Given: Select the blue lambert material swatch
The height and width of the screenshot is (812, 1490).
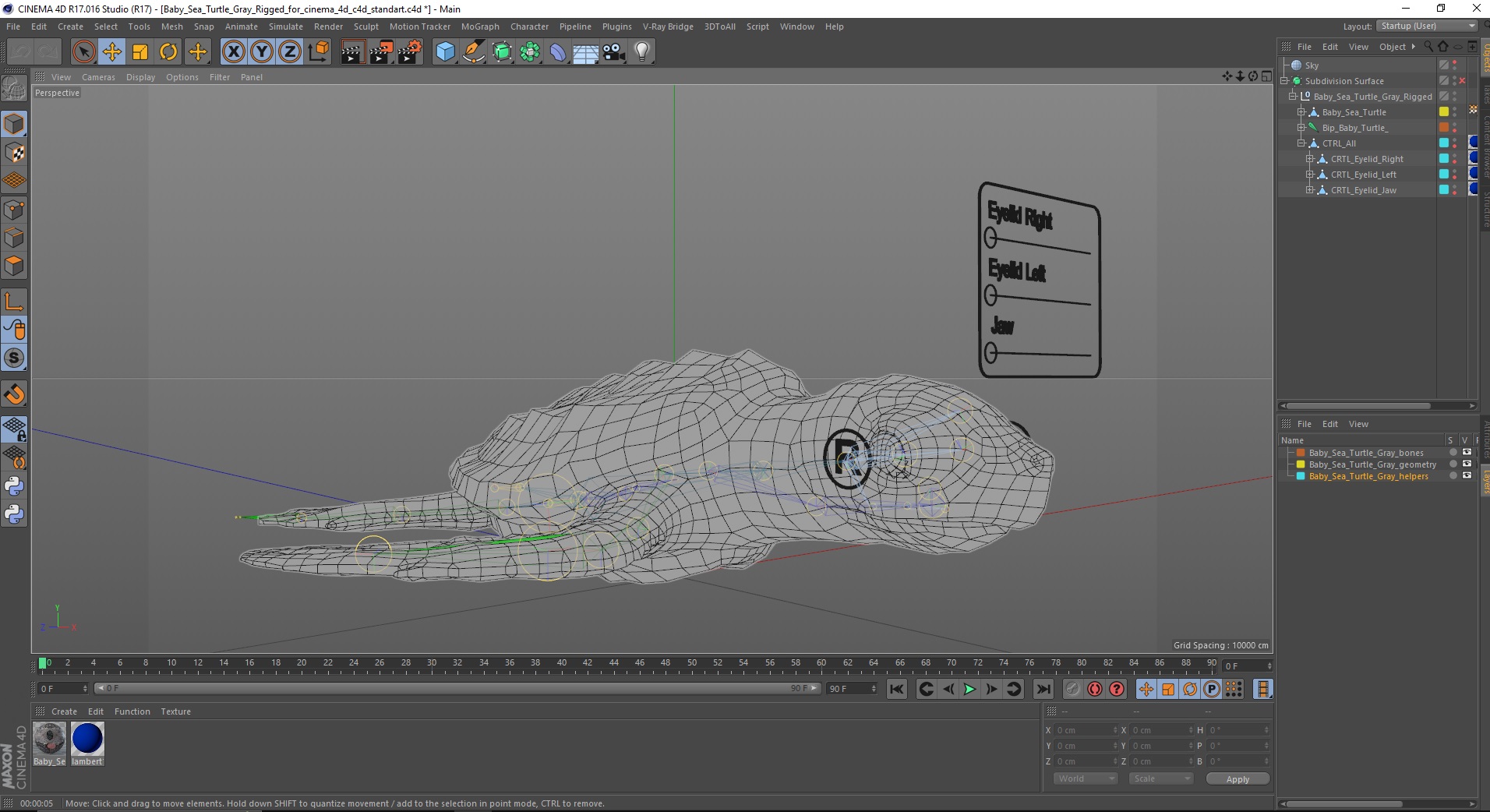Looking at the screenshot, I should pyautogui.click(x=87, y=739).
